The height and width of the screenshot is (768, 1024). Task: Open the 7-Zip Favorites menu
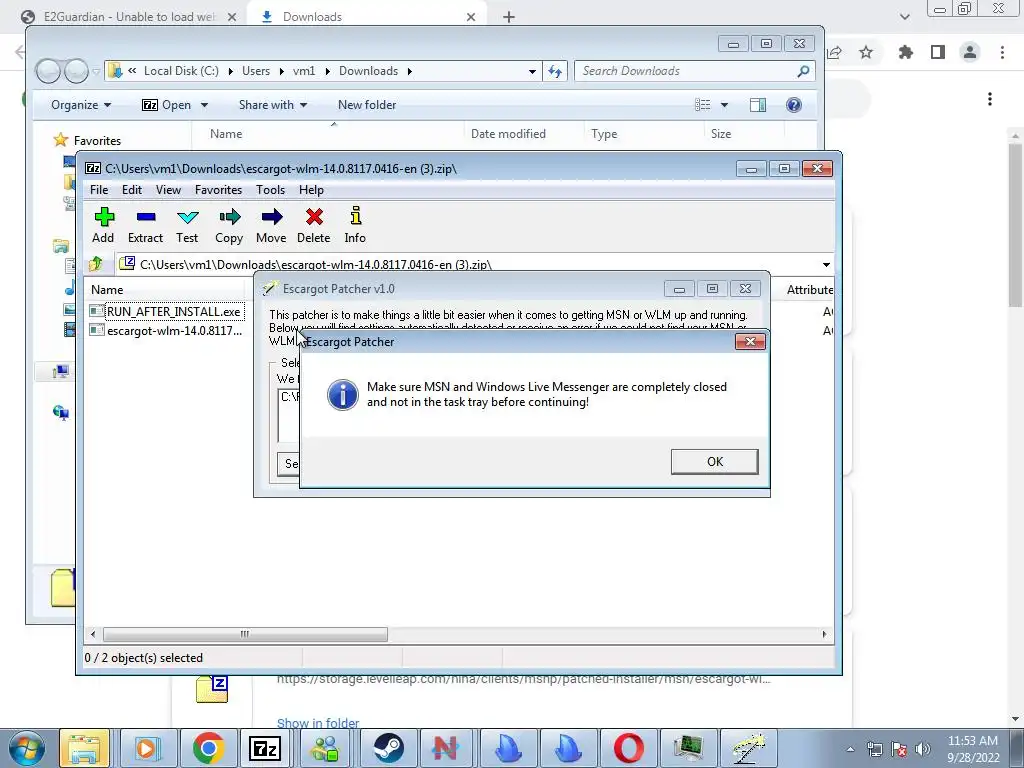point(218,190)
